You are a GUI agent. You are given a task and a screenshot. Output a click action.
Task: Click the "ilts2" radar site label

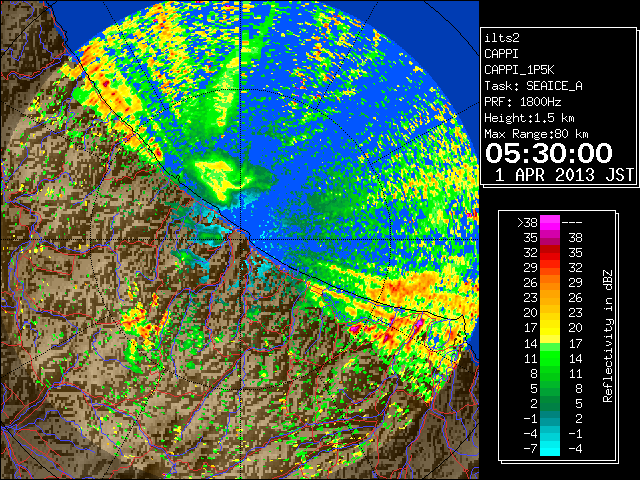click(502, 38)
